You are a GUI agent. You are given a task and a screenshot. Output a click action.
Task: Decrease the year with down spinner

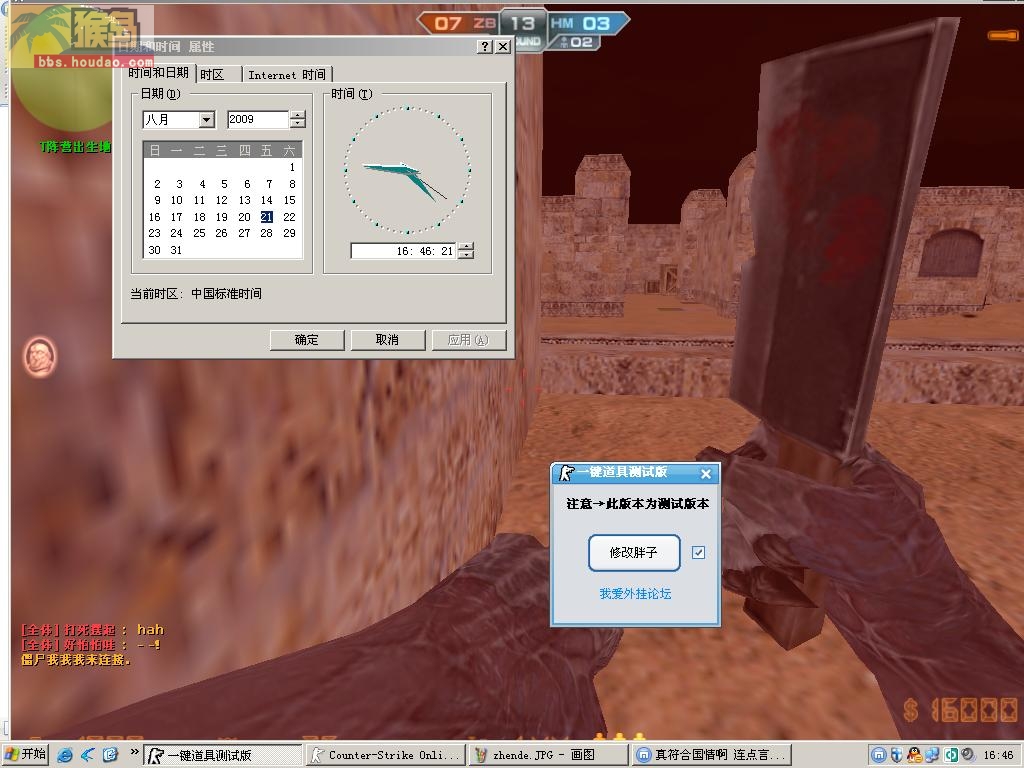pos(298,123)
